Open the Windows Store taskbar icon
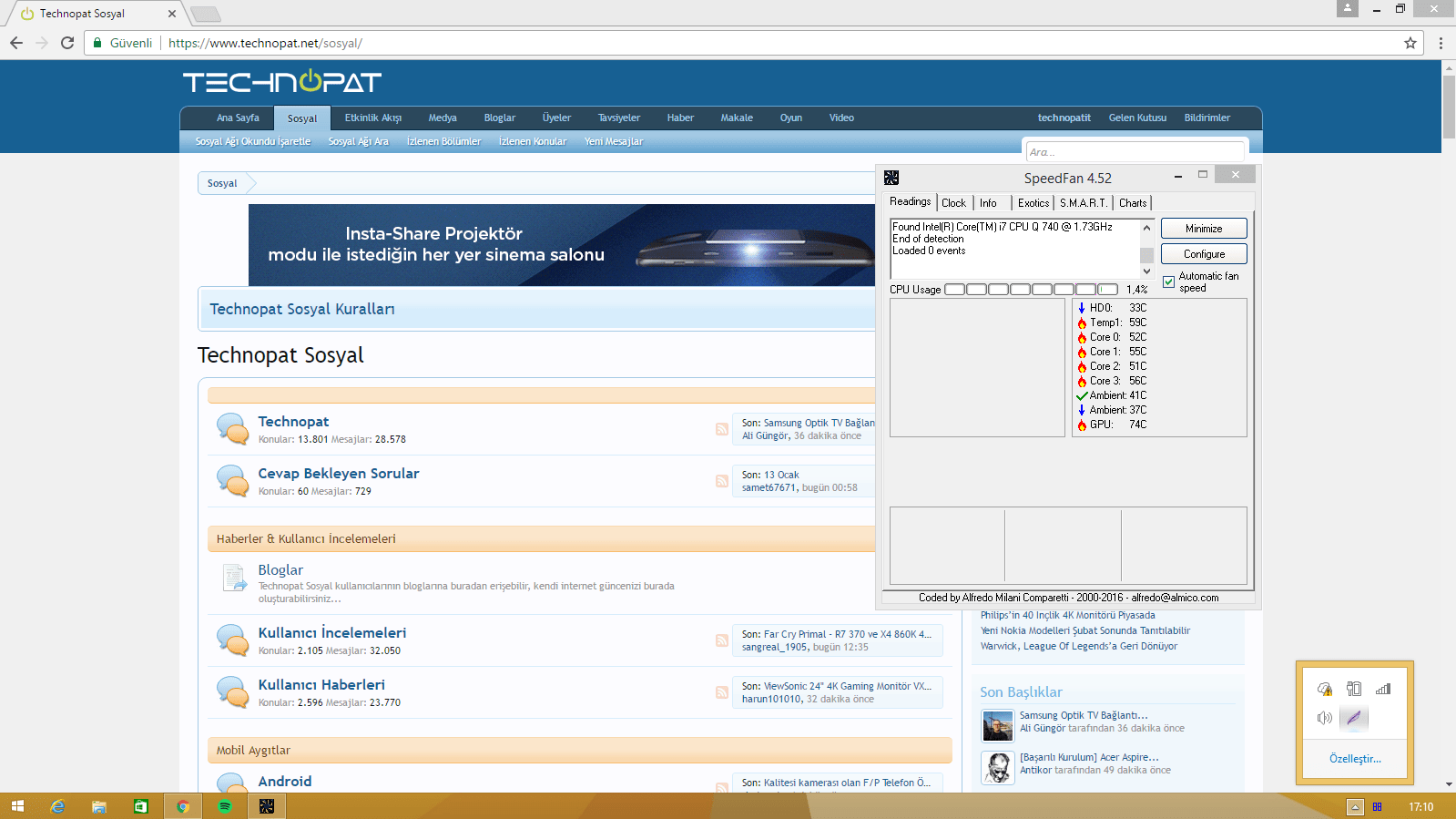 (141, 806)
